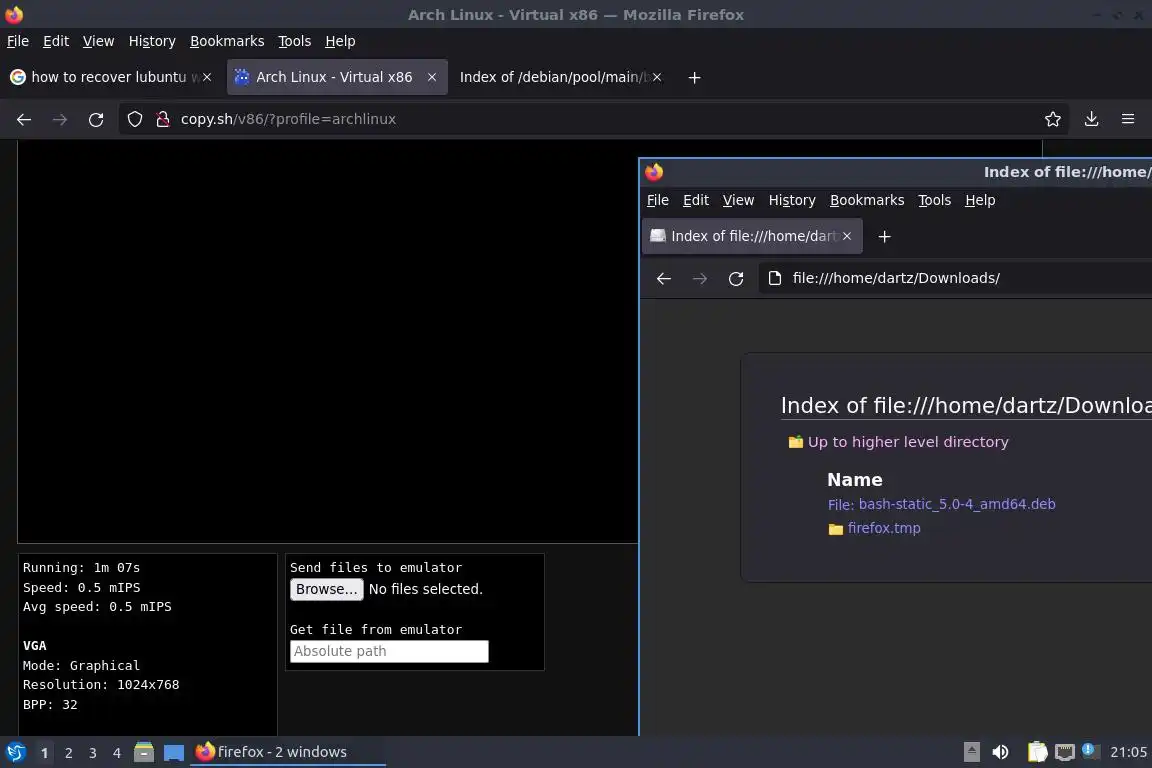Screen dimensions: 1152x768
Task: Click the clock showing 21:05
Action: pyautogui.click(x=1128, y=752)
